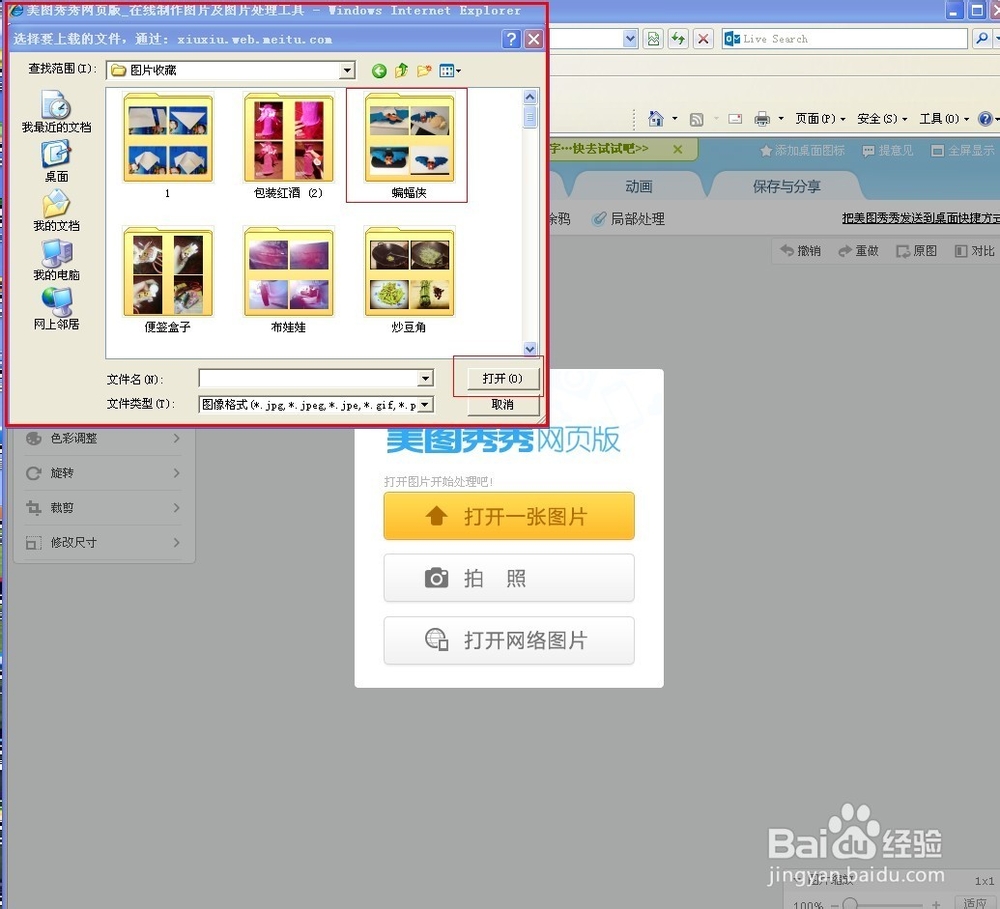
Task: Select the 炒豆角 folder
Action: point(408,279)
